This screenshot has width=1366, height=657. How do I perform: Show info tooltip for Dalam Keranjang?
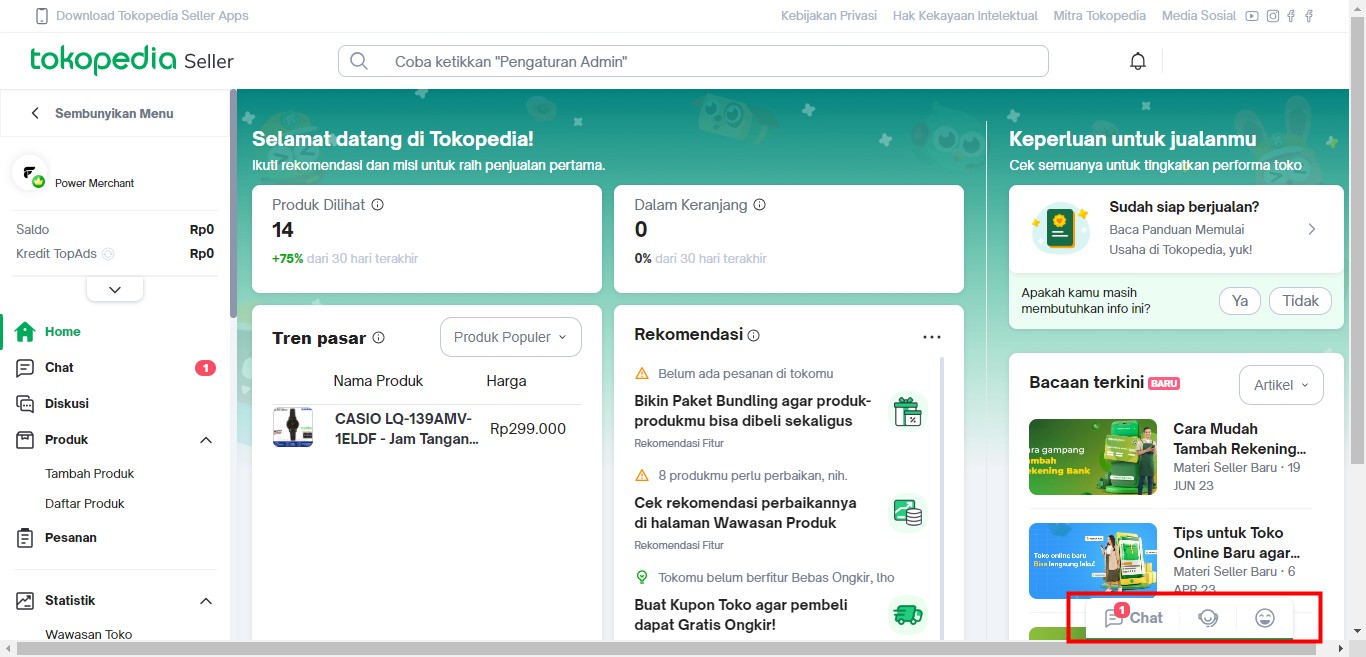pos(759,204)
